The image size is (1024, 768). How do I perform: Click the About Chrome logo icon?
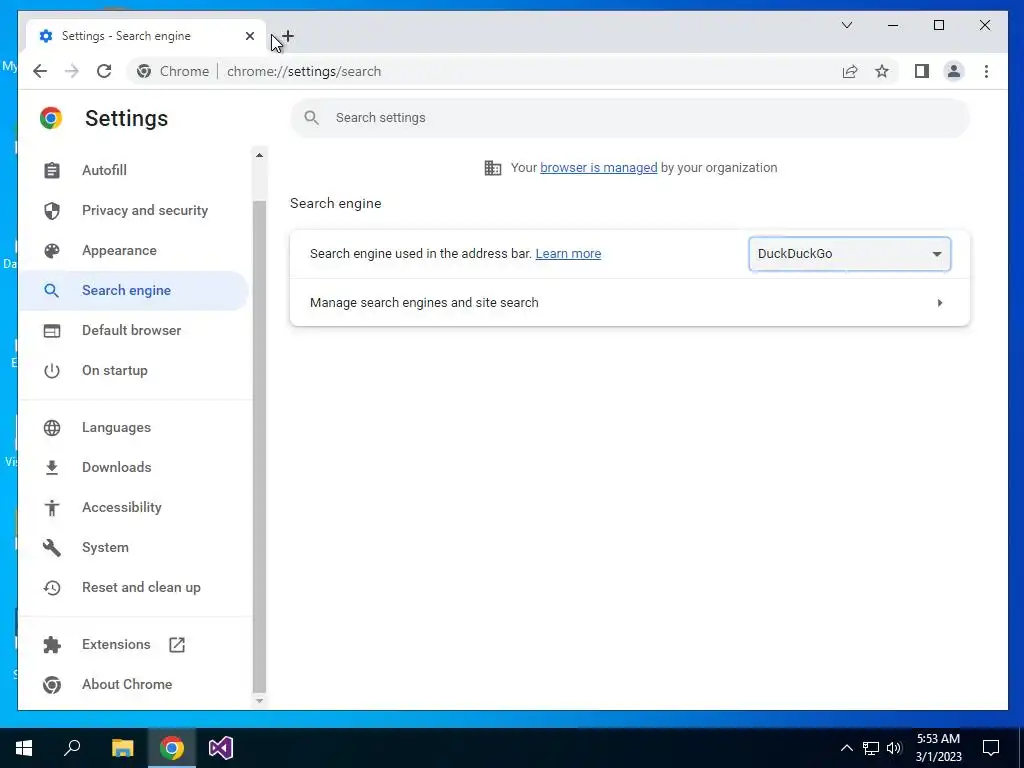(52, 684)
